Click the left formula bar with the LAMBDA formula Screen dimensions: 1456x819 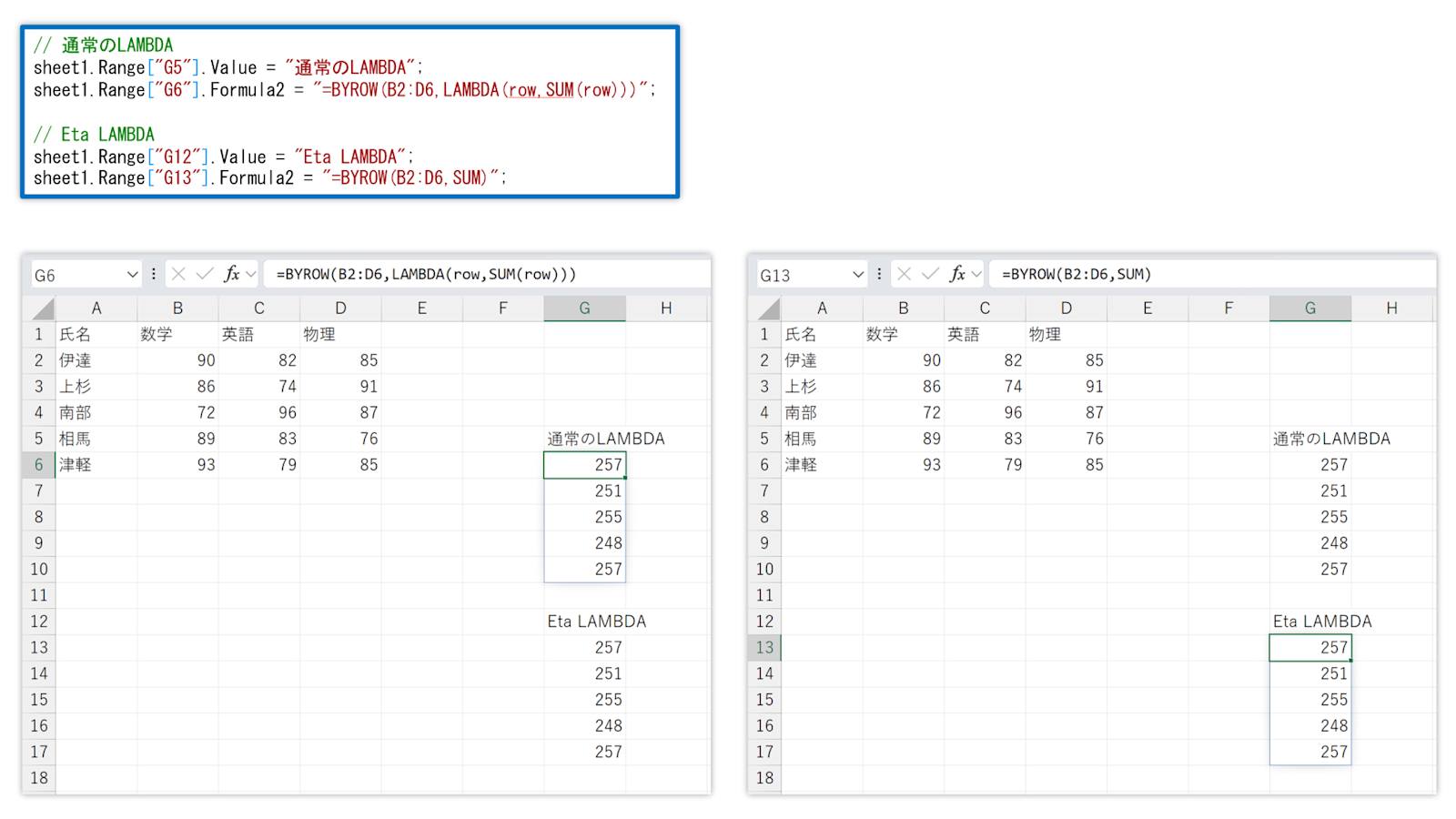(487, 274)
